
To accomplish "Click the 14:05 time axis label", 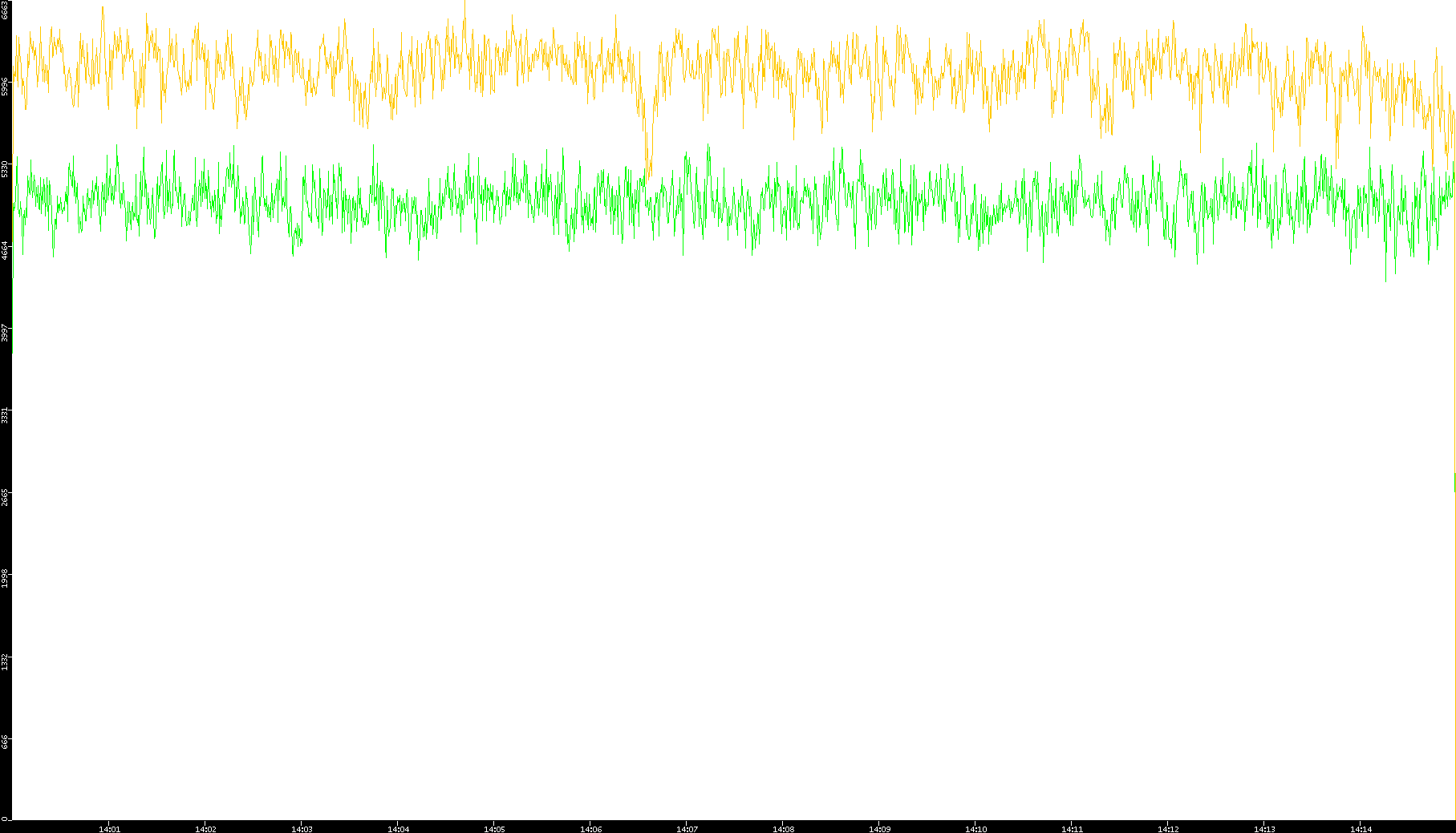I will pos(494,829).
